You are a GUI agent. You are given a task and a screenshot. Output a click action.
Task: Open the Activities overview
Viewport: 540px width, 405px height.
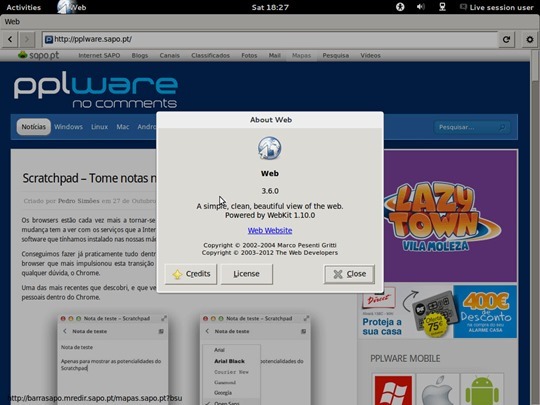click(23, 7)
